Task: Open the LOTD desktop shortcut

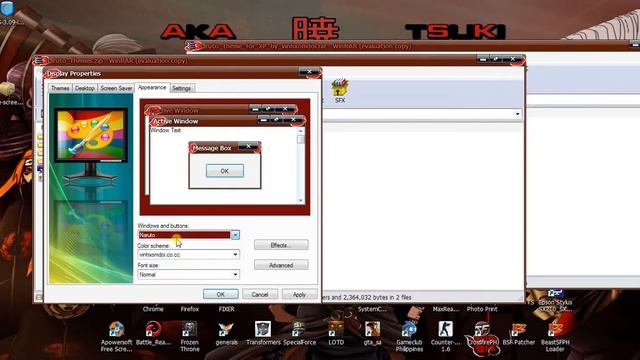Action: 336,333
